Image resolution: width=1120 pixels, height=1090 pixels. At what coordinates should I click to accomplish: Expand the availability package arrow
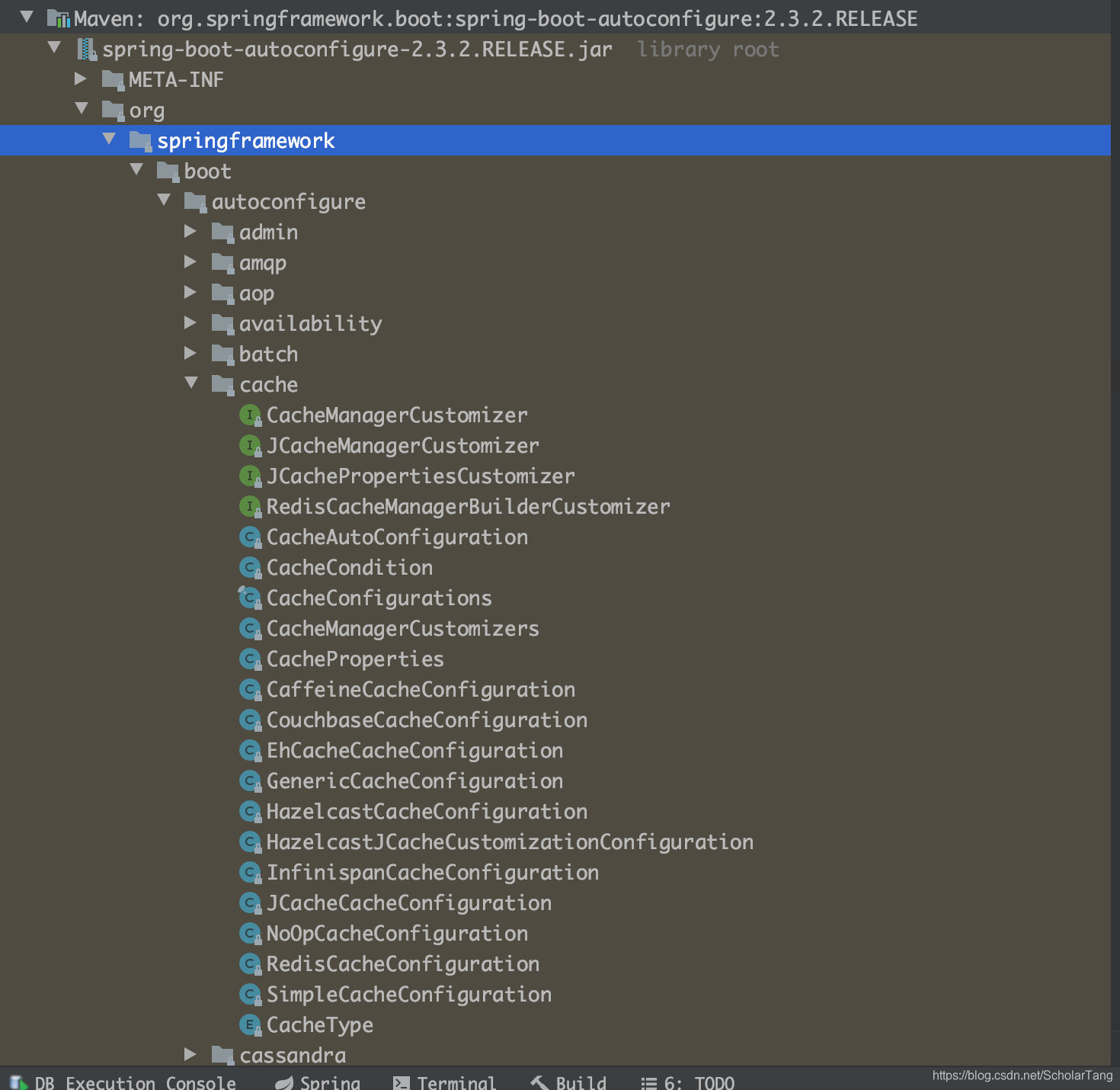[190, 322]
